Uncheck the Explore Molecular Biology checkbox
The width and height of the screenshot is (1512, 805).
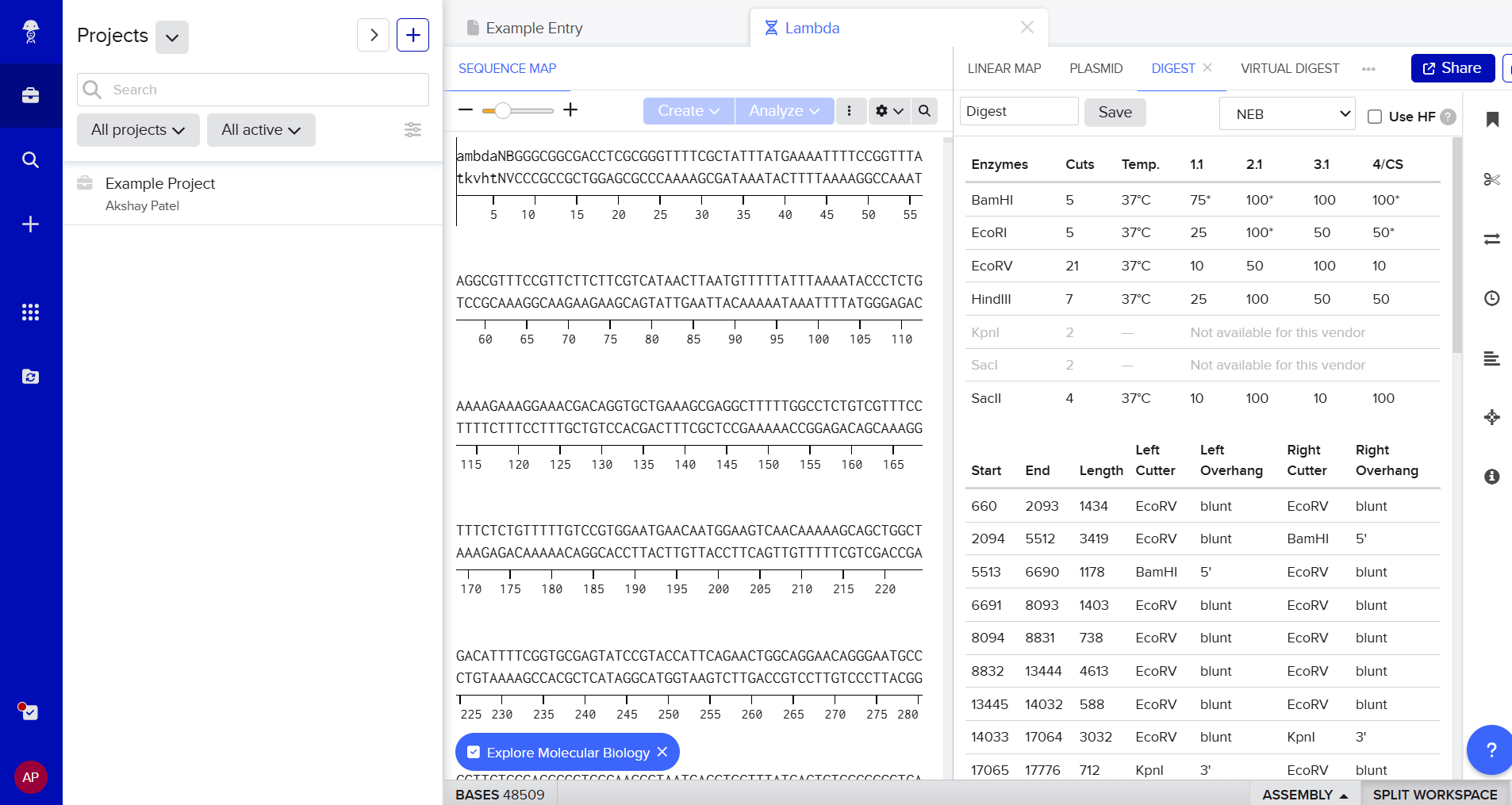(x=474, y=753)
